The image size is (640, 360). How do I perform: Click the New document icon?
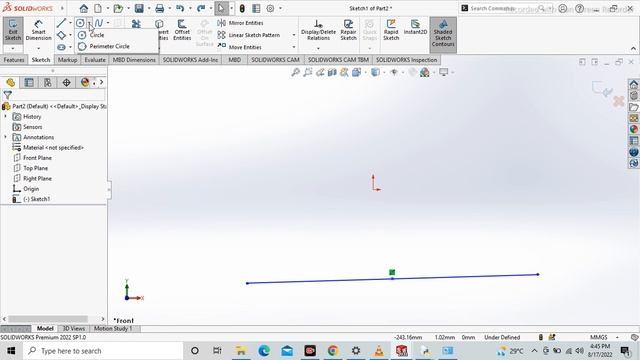tap(98, 8)
